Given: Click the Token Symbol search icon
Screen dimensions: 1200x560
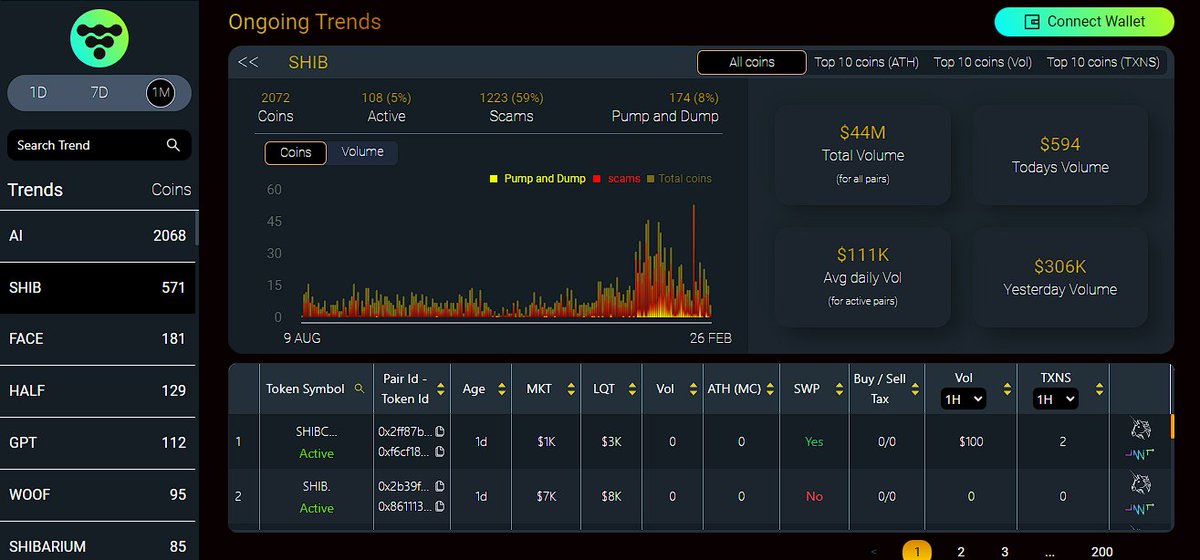Looking at the screenshot, I should 359,388.
